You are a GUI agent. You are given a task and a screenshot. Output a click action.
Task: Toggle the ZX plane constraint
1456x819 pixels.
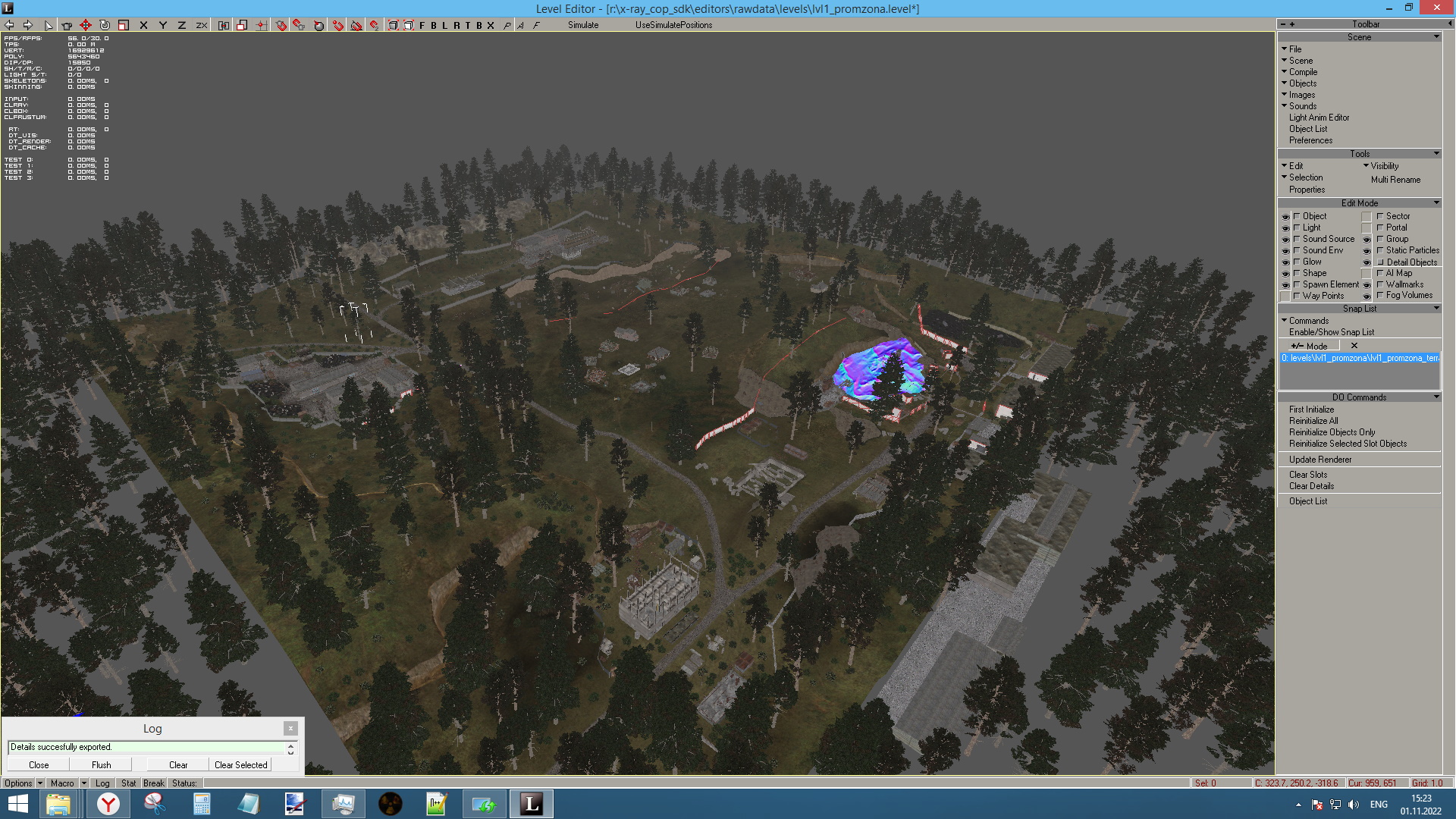pos(202,25)
